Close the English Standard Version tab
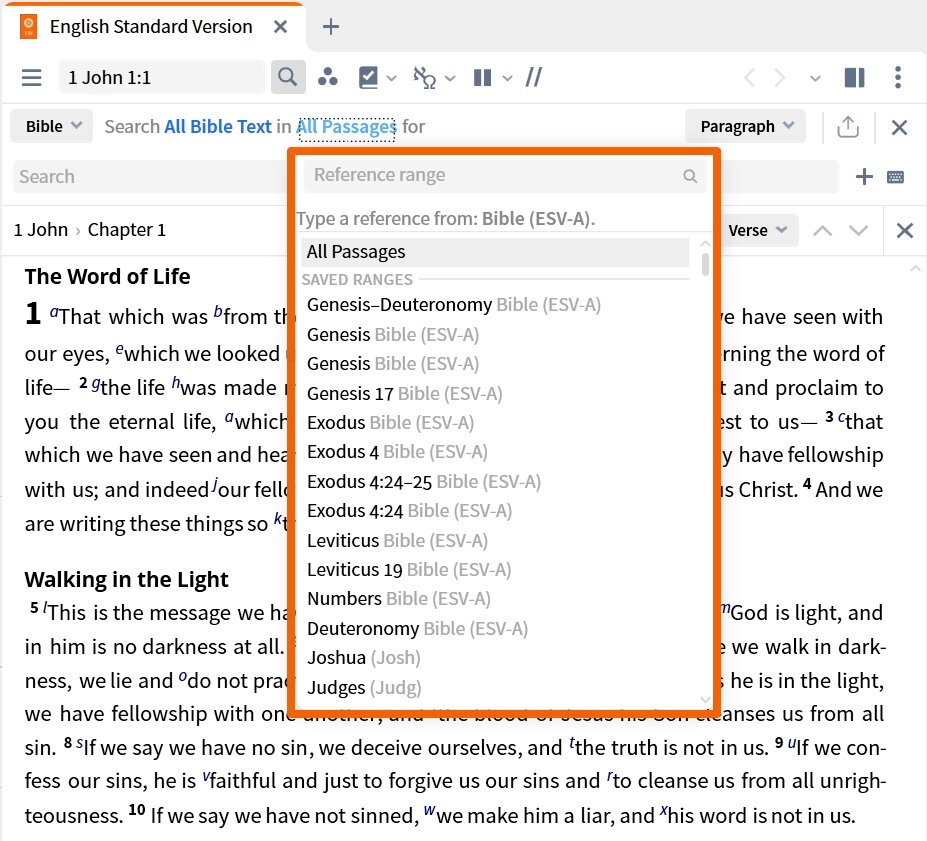This screenshot has width=927, height=841. pos(281,27)
